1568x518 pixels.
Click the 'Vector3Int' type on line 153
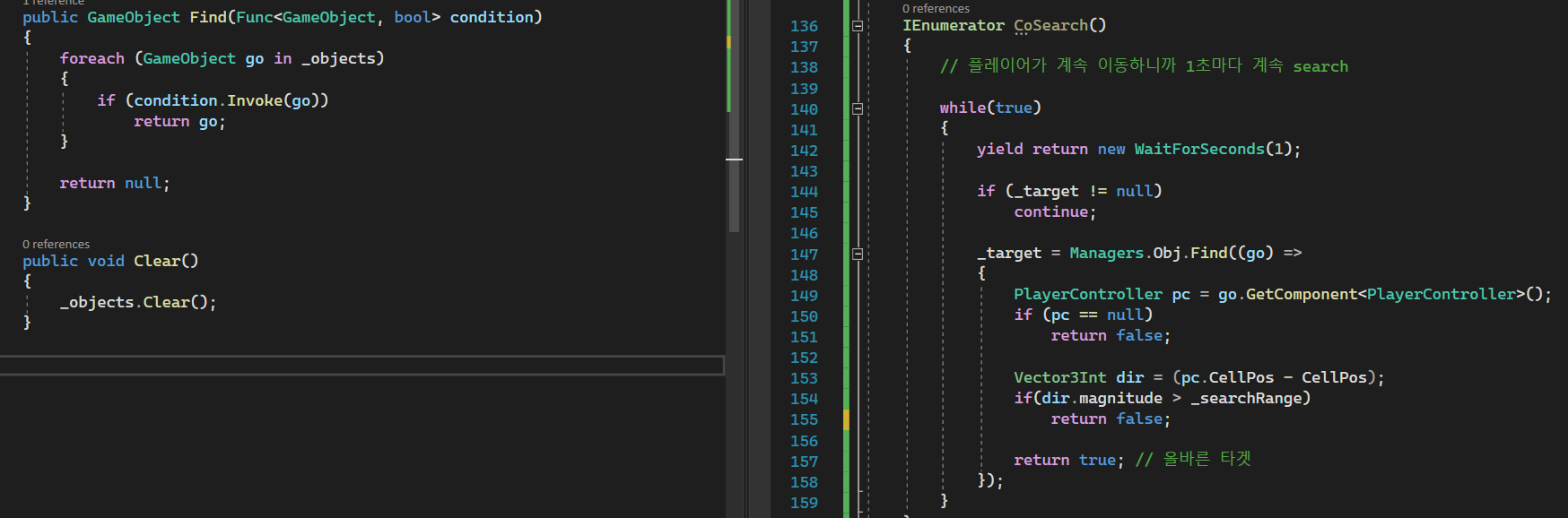click(1060, 377)
